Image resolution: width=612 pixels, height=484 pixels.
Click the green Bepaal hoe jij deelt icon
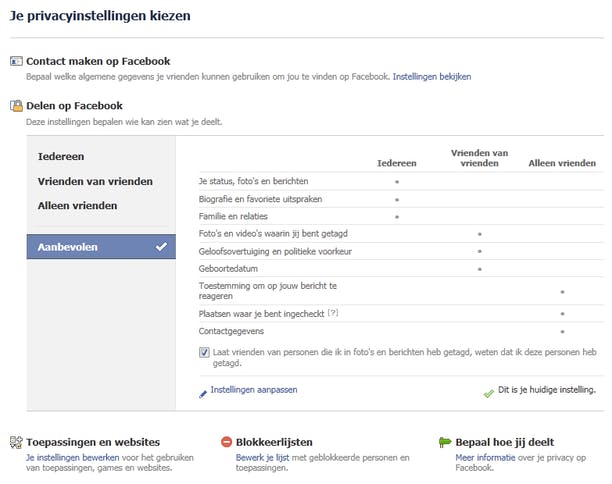coord(446,441)
